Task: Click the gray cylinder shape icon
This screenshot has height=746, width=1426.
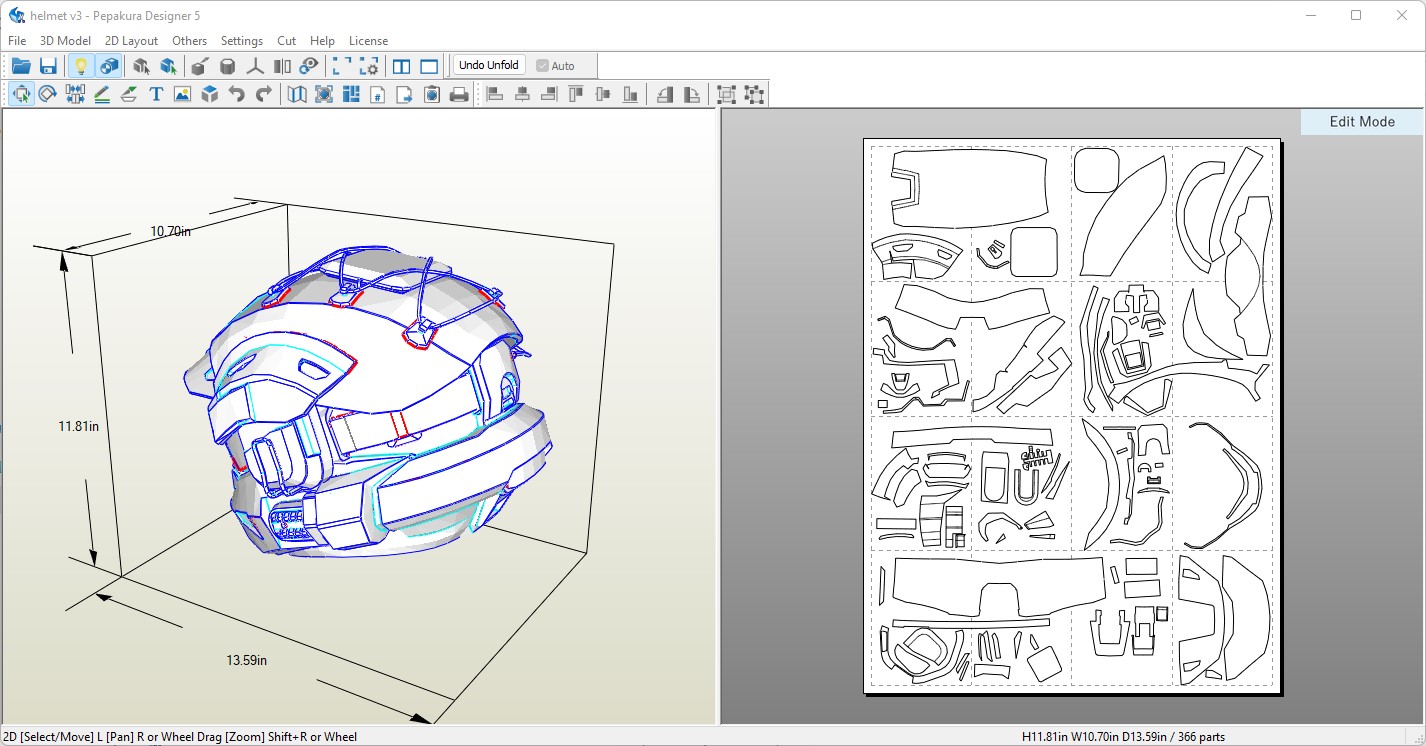Action: [x=228, y=66]
